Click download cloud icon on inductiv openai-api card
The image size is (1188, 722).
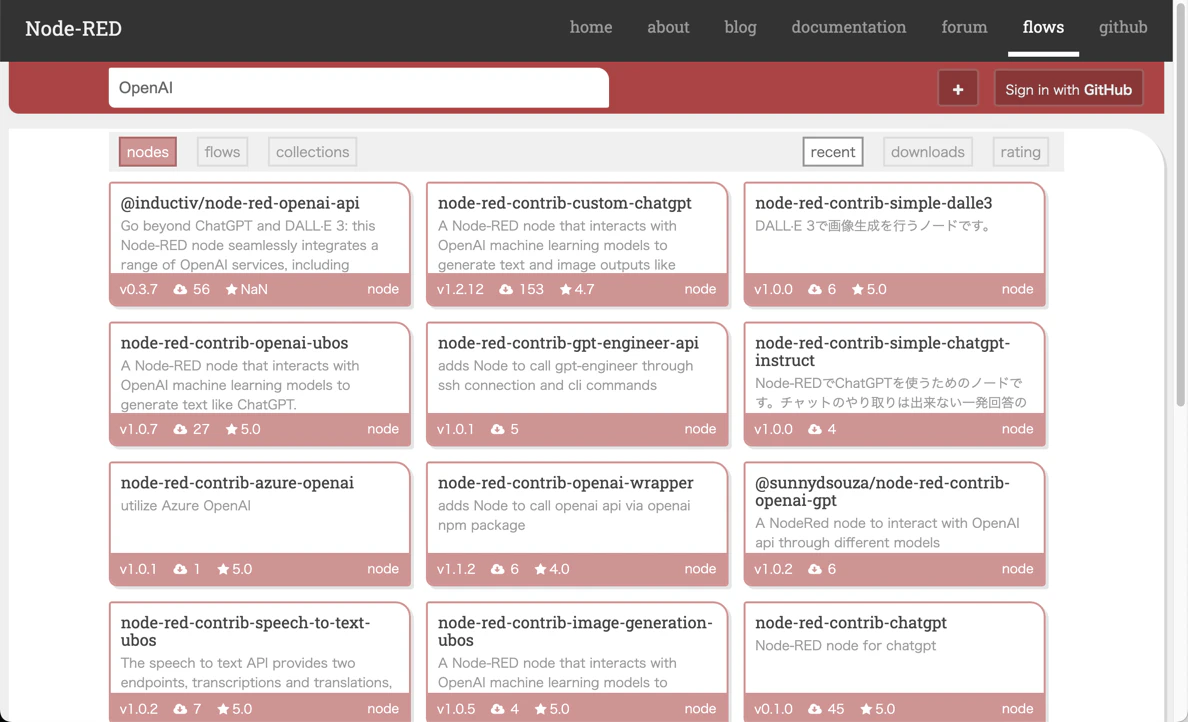pyautogui.click(x=180, y=289)
